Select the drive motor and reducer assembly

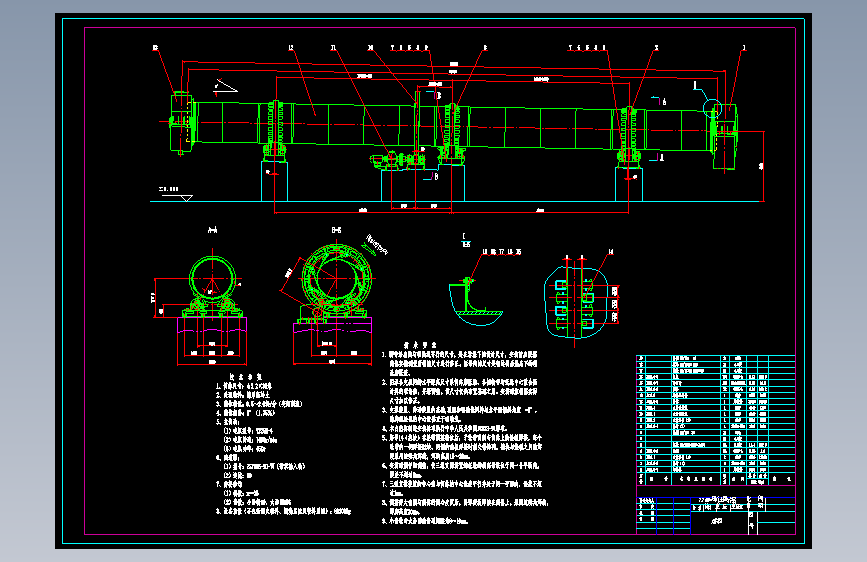[x=398, y=160]
